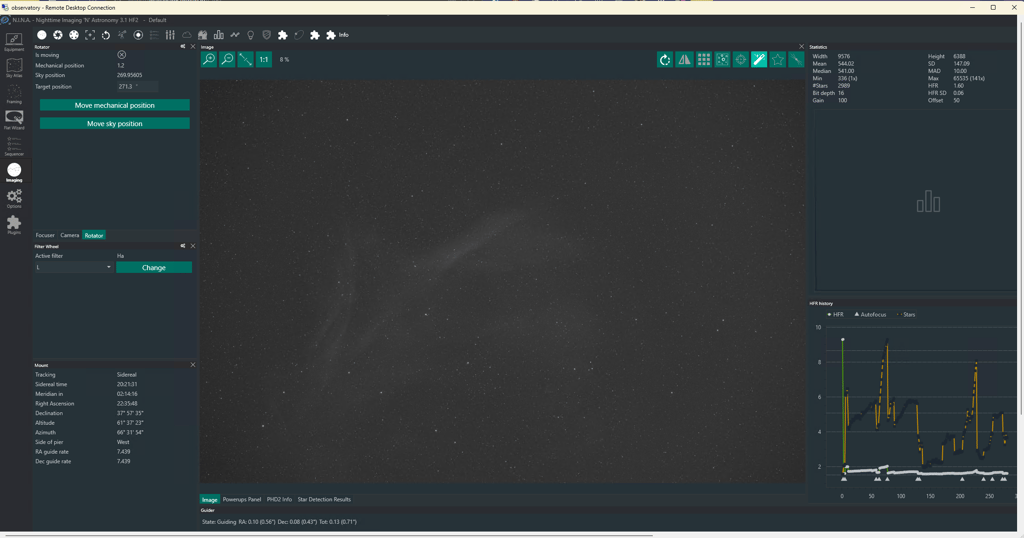Set image zoom to 1:1

pos(264,59)
